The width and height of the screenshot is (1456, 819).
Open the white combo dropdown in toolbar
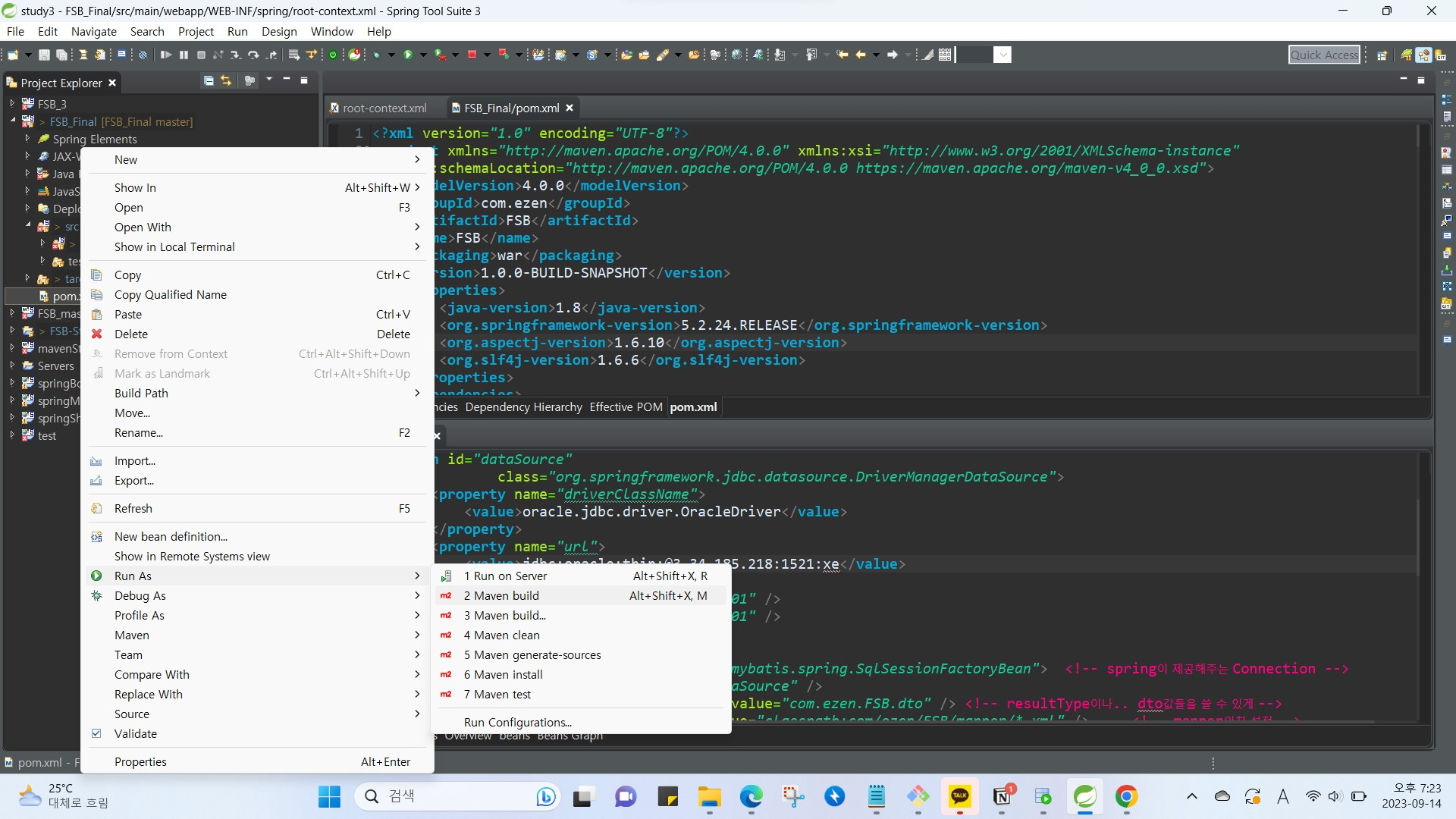click(x=1002, y=55)
